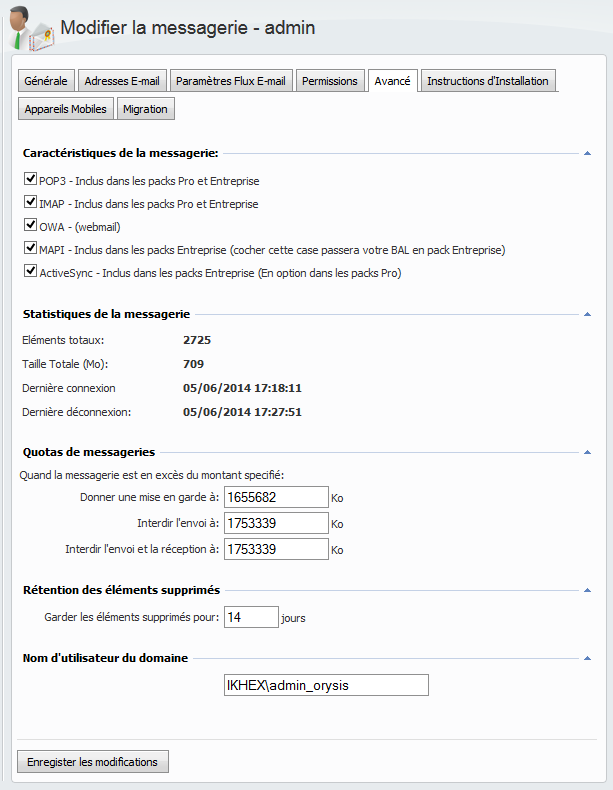The image size is (613, 790).
Task: Select the Permissions tab
Action: pyautogui.click(x=330, y=81)
